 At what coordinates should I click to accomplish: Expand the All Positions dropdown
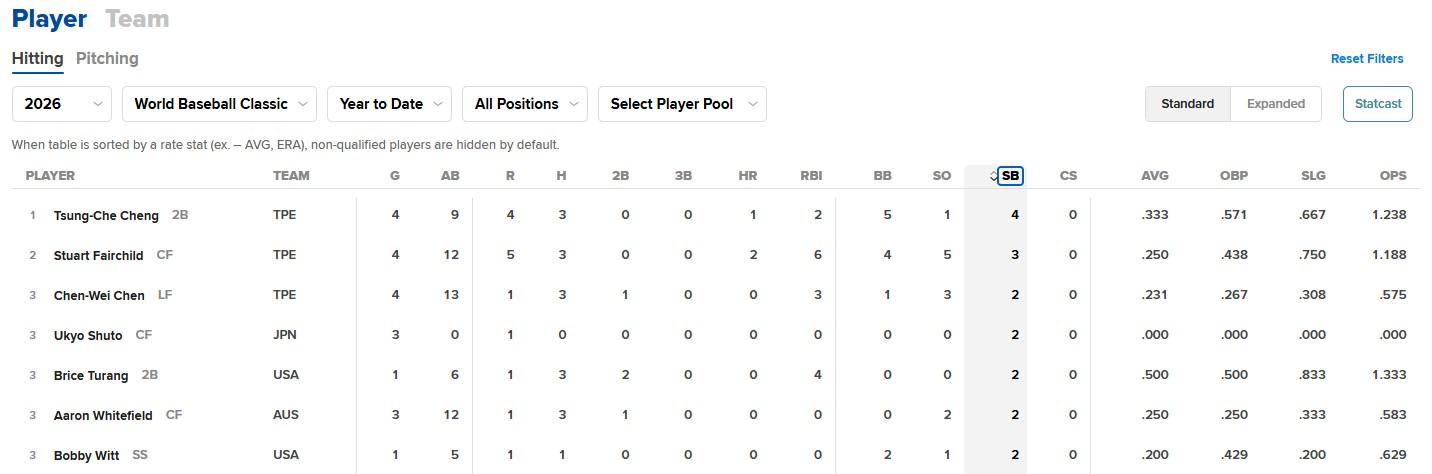coord(525,104)
